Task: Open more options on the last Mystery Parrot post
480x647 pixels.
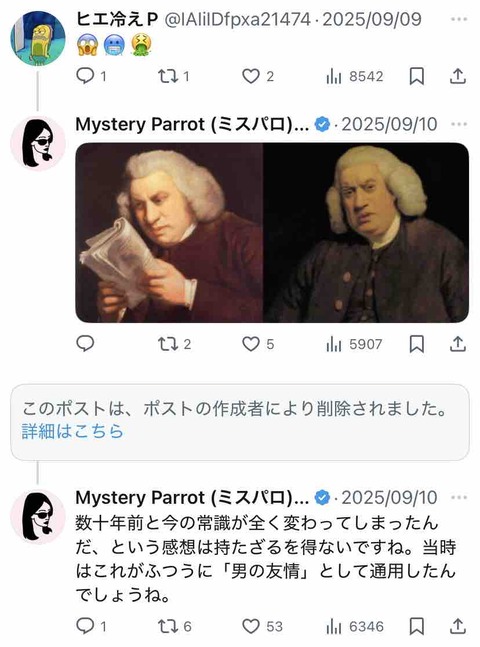Action: pos(459,497)
